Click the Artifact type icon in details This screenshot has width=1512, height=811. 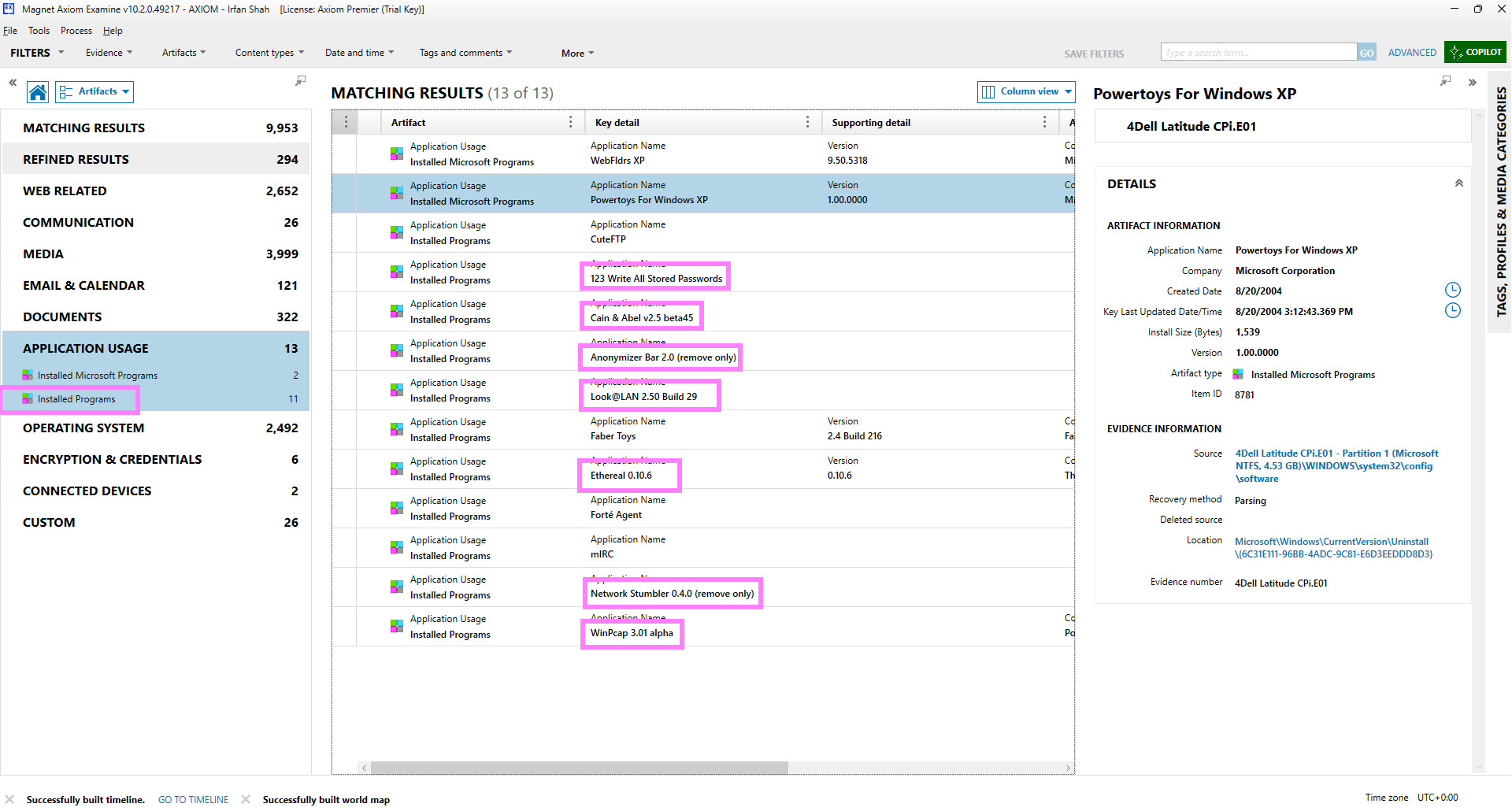(1238, 374)
